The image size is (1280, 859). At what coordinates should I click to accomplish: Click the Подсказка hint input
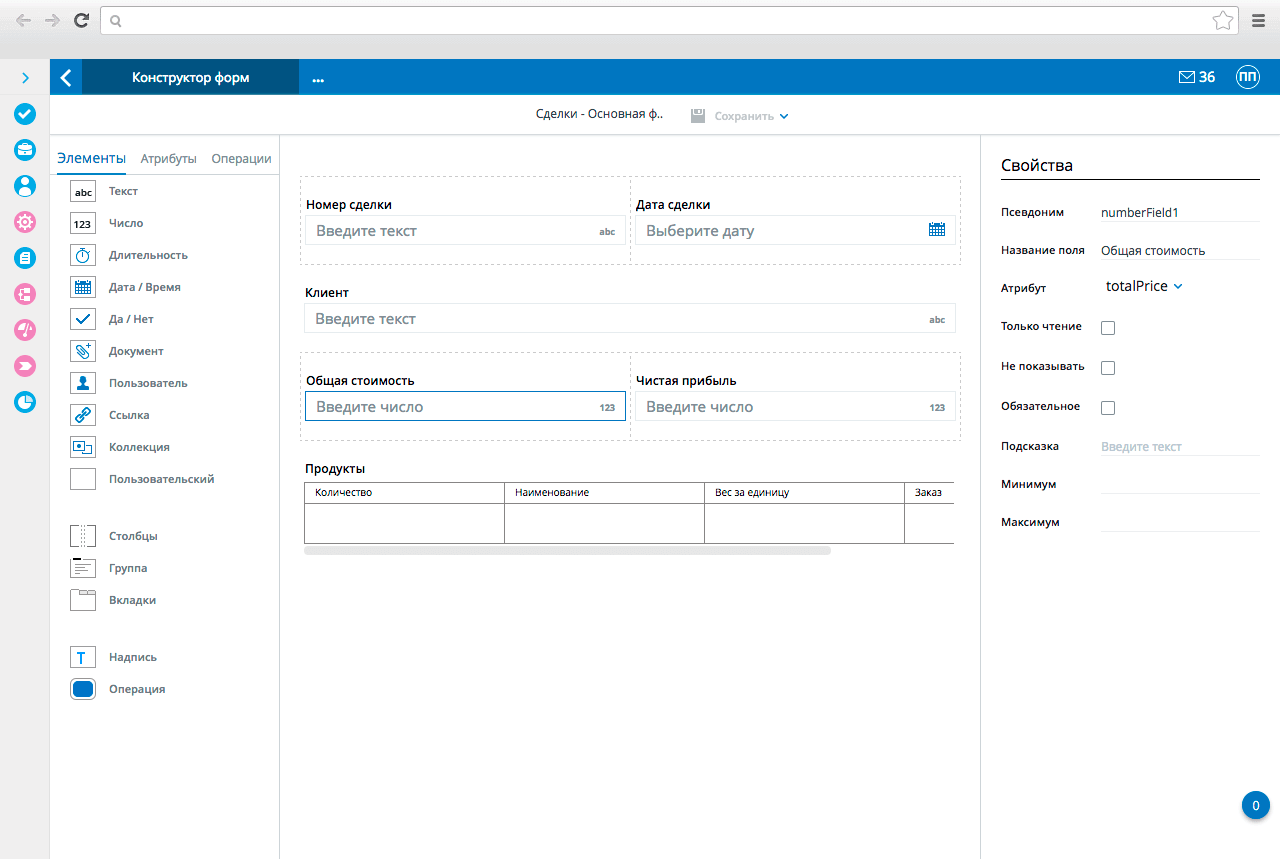(x=1179, y=447)
